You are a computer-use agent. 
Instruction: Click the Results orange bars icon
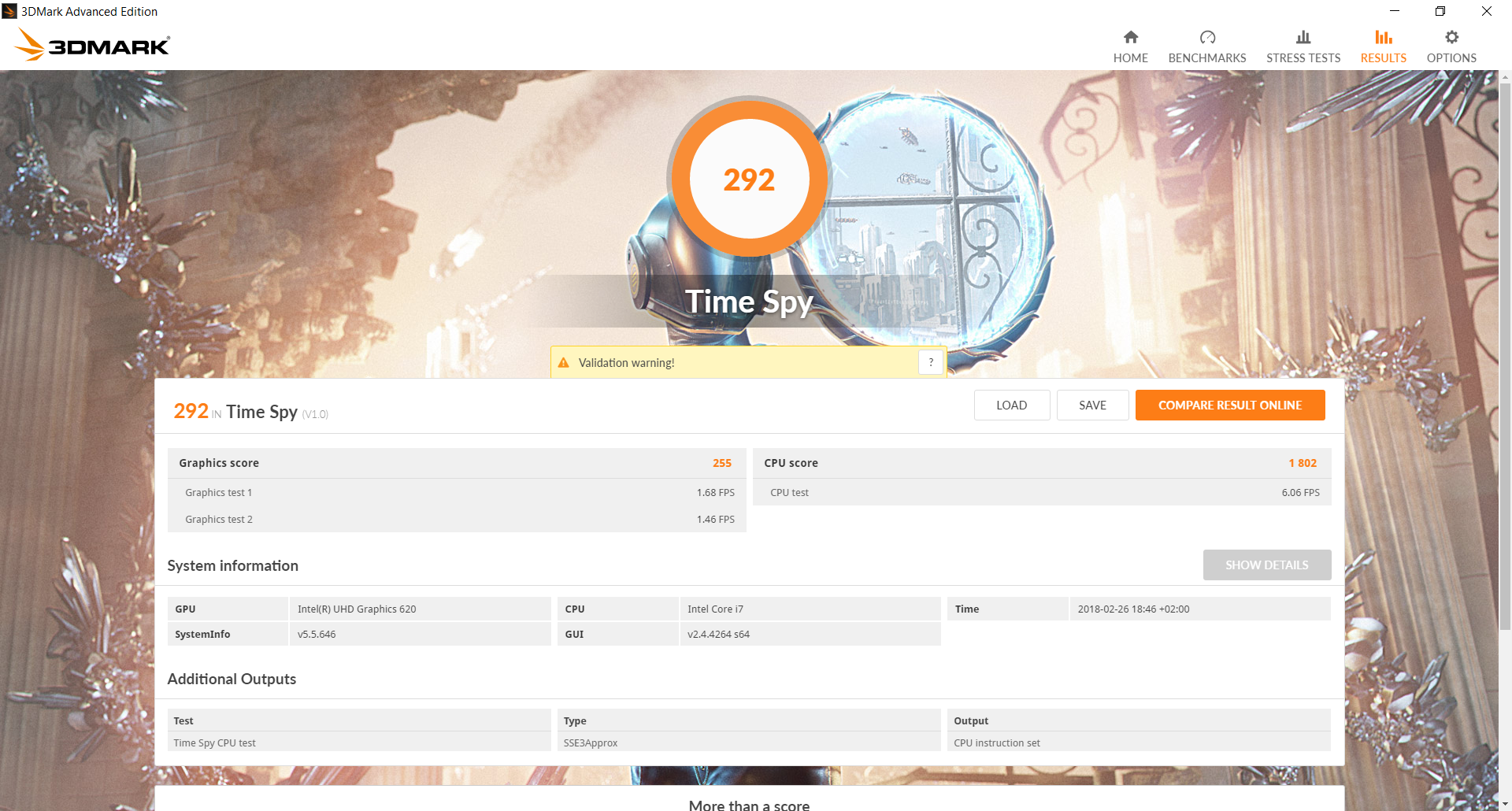tap(1384, 37)
